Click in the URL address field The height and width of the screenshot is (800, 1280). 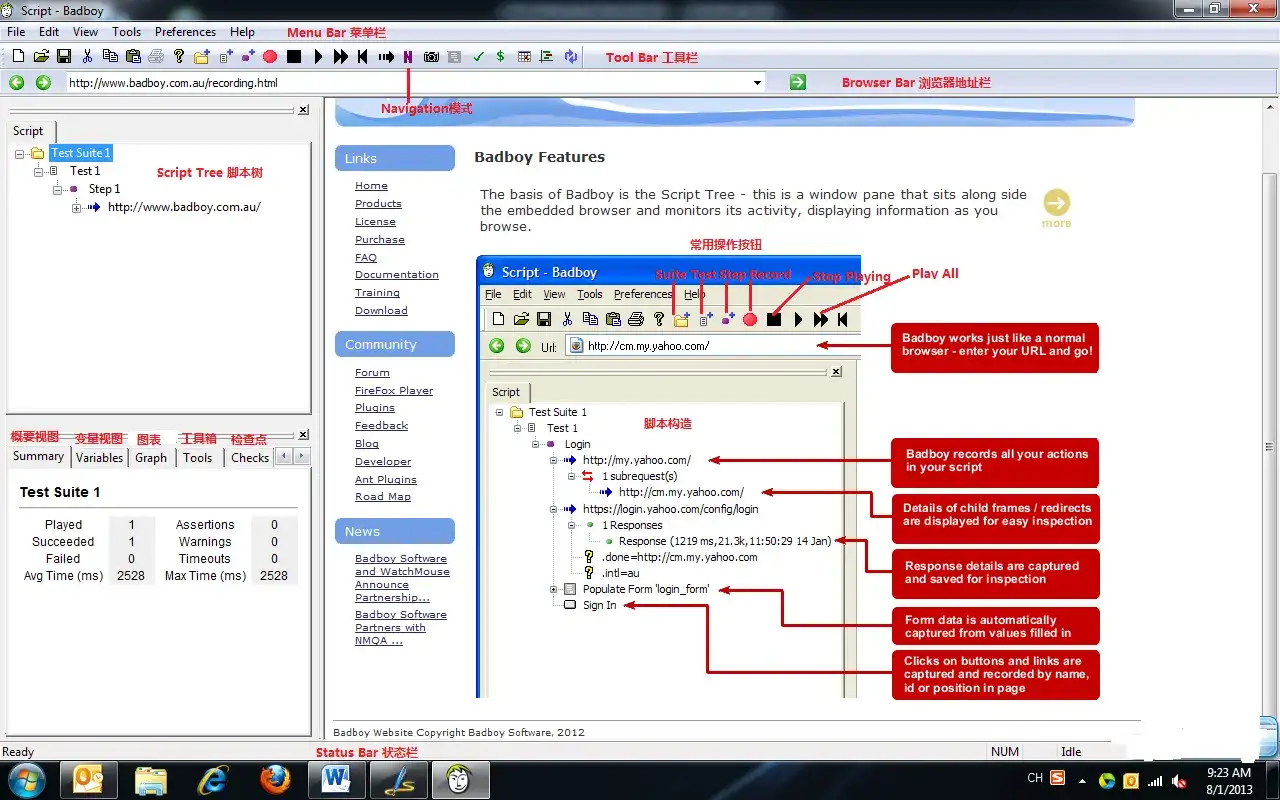408,83
